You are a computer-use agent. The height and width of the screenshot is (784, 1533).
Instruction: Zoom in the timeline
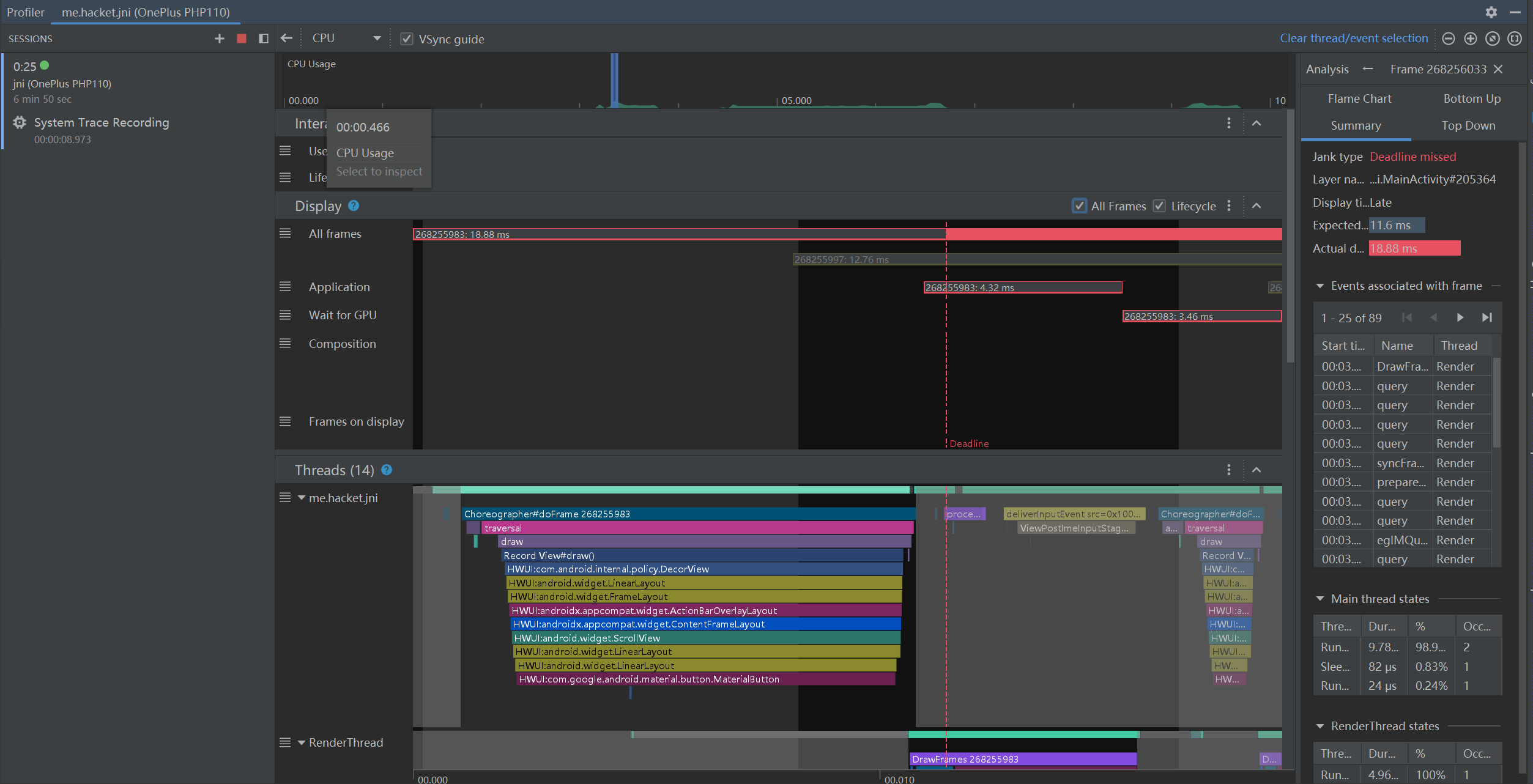pos(1470,39)
